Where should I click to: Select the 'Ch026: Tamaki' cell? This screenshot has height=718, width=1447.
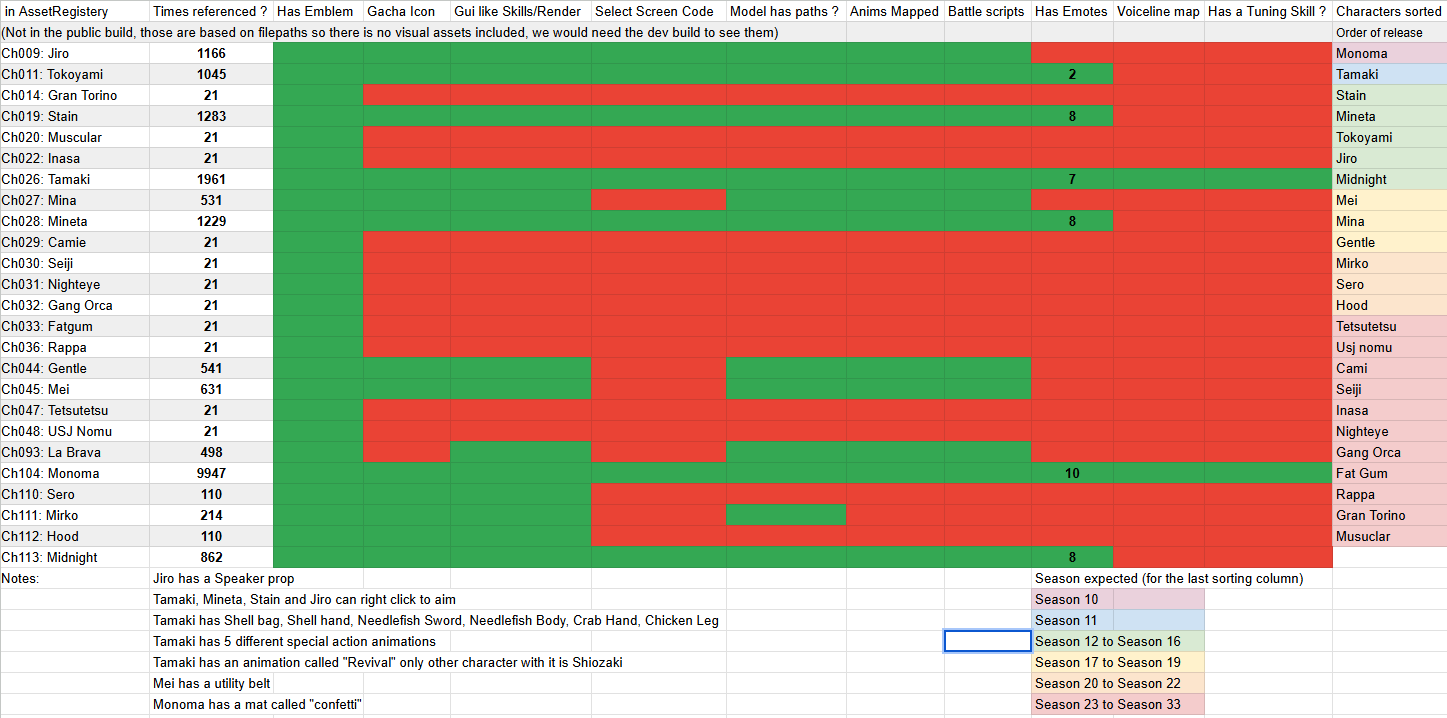point(75,179)
